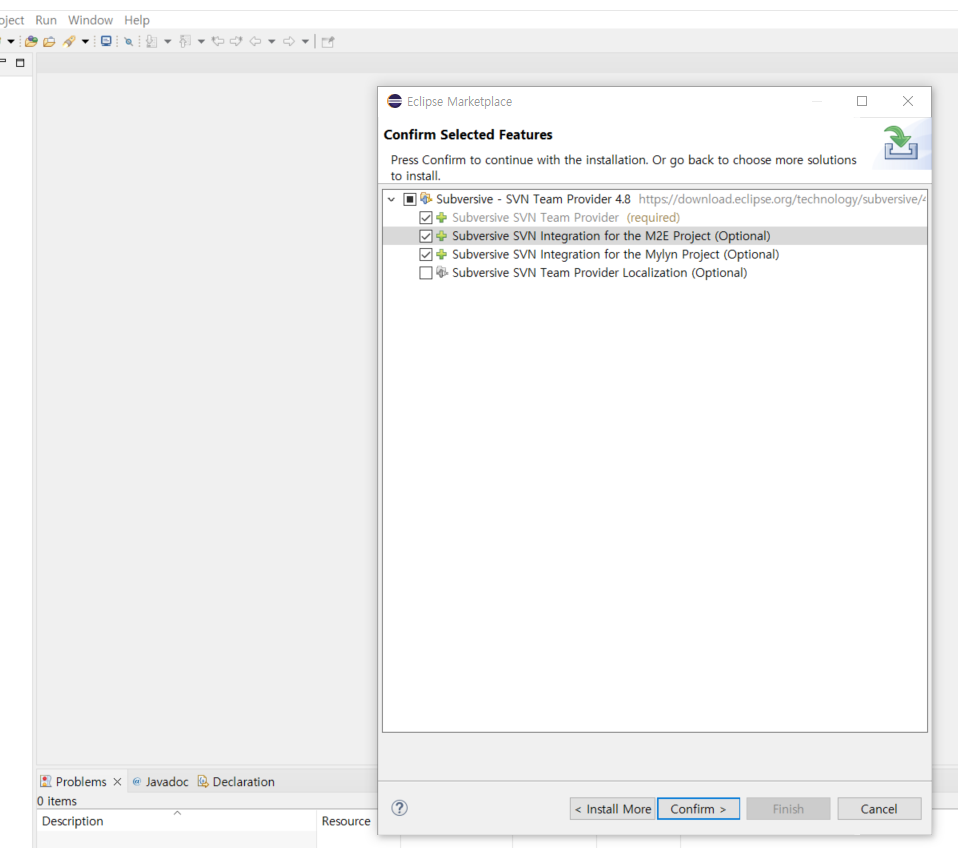Click the green plus icon beside M2E Project
The height and width of the screenshot is (848, 958).
point(441,236)
